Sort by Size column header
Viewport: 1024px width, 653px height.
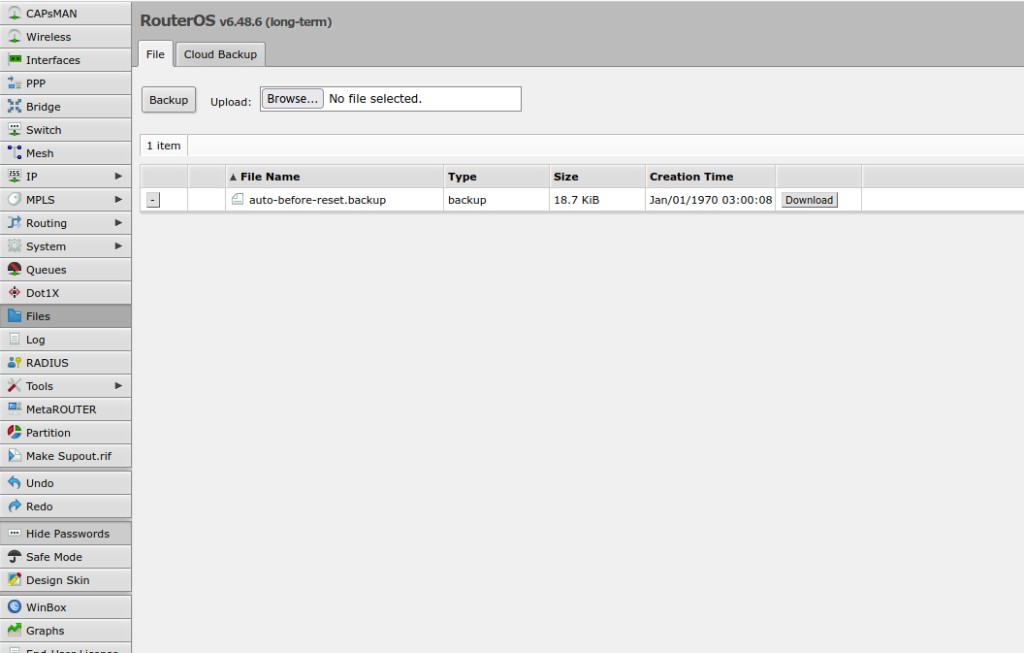(x=597, y=176)
